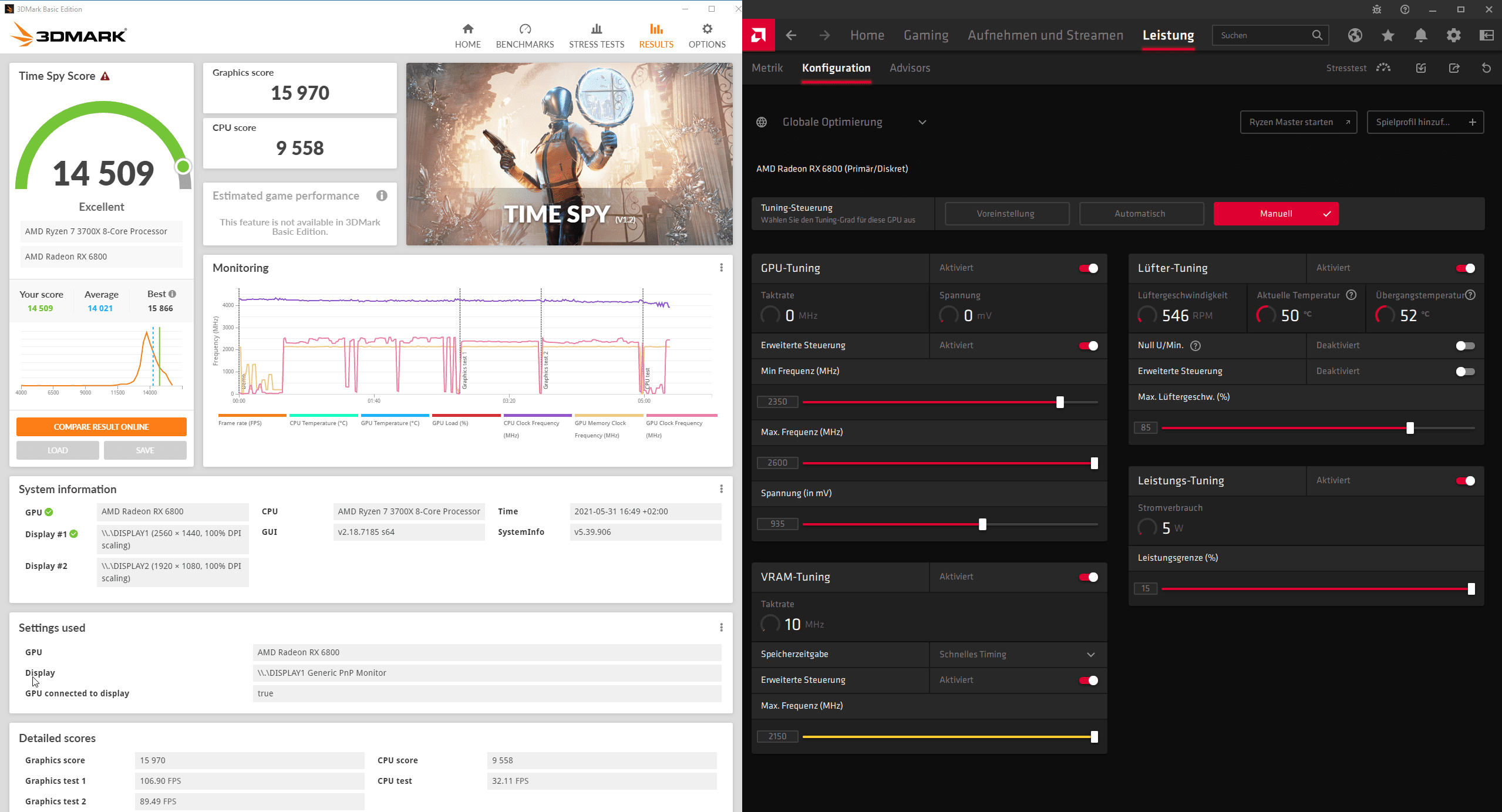
Task: Open Radeon notifications bell
Action: pyautogui.click(x=1420, y=35)
